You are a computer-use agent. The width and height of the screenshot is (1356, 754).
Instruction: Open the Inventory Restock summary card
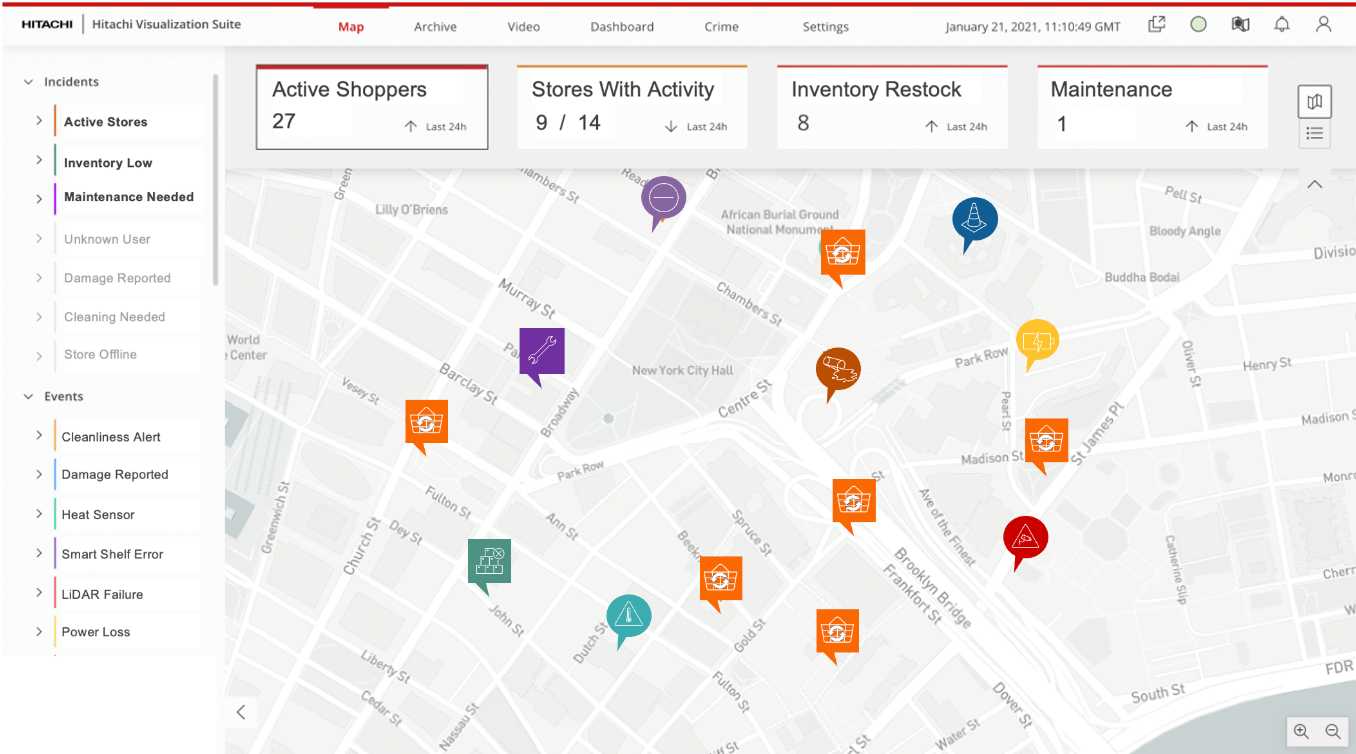coord(891,107)
